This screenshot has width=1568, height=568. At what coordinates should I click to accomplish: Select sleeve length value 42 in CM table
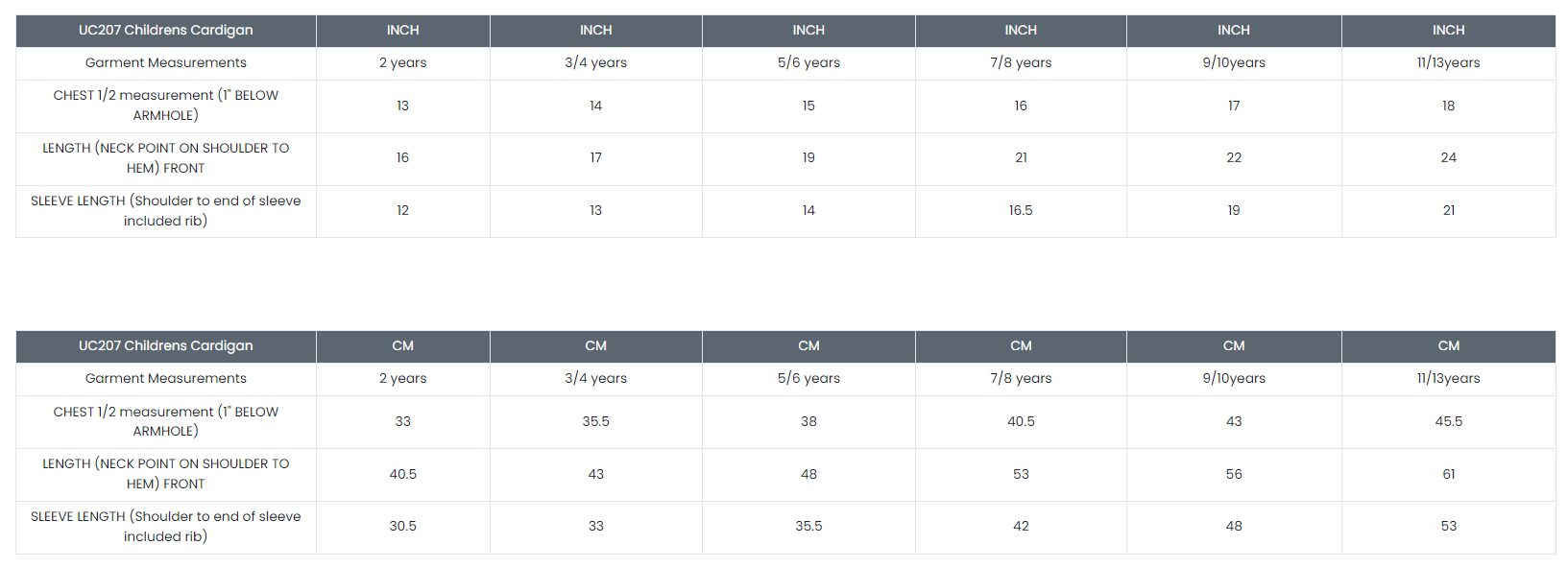1021,527
